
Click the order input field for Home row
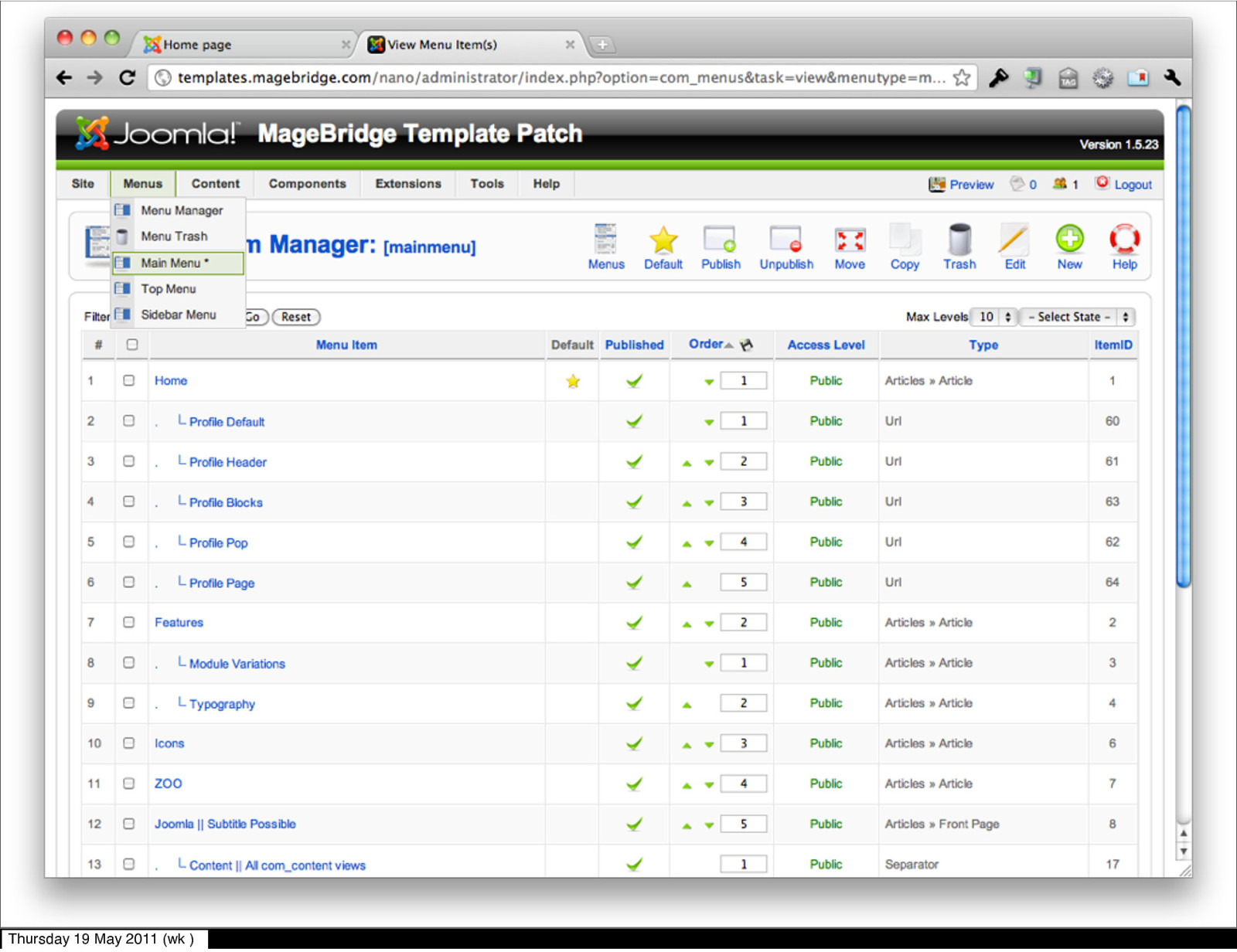pos(744,380)
